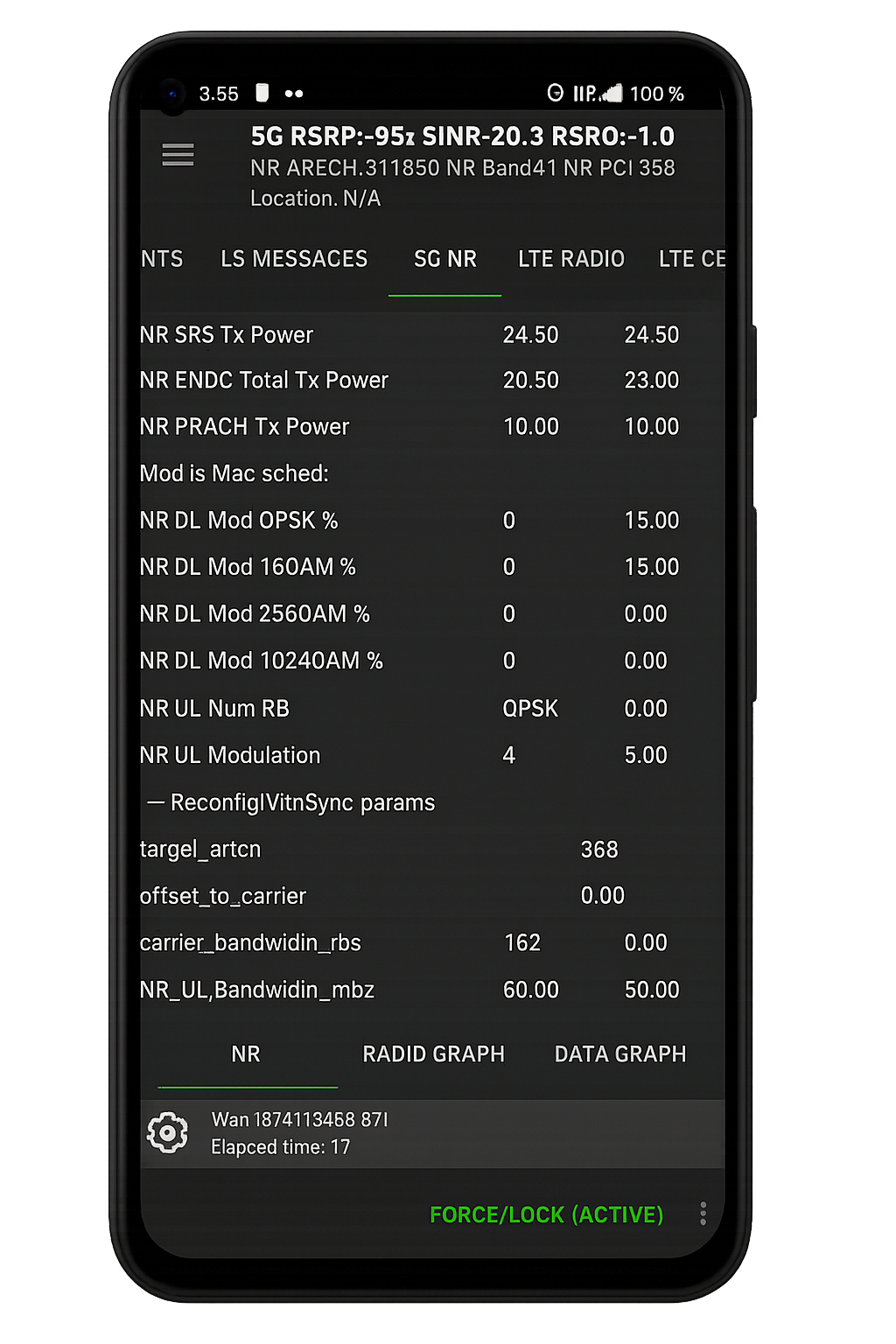Tap the settings gear icon
Image resolution: width=896 pixels, height=1344 pixels.
(168, 1132)
